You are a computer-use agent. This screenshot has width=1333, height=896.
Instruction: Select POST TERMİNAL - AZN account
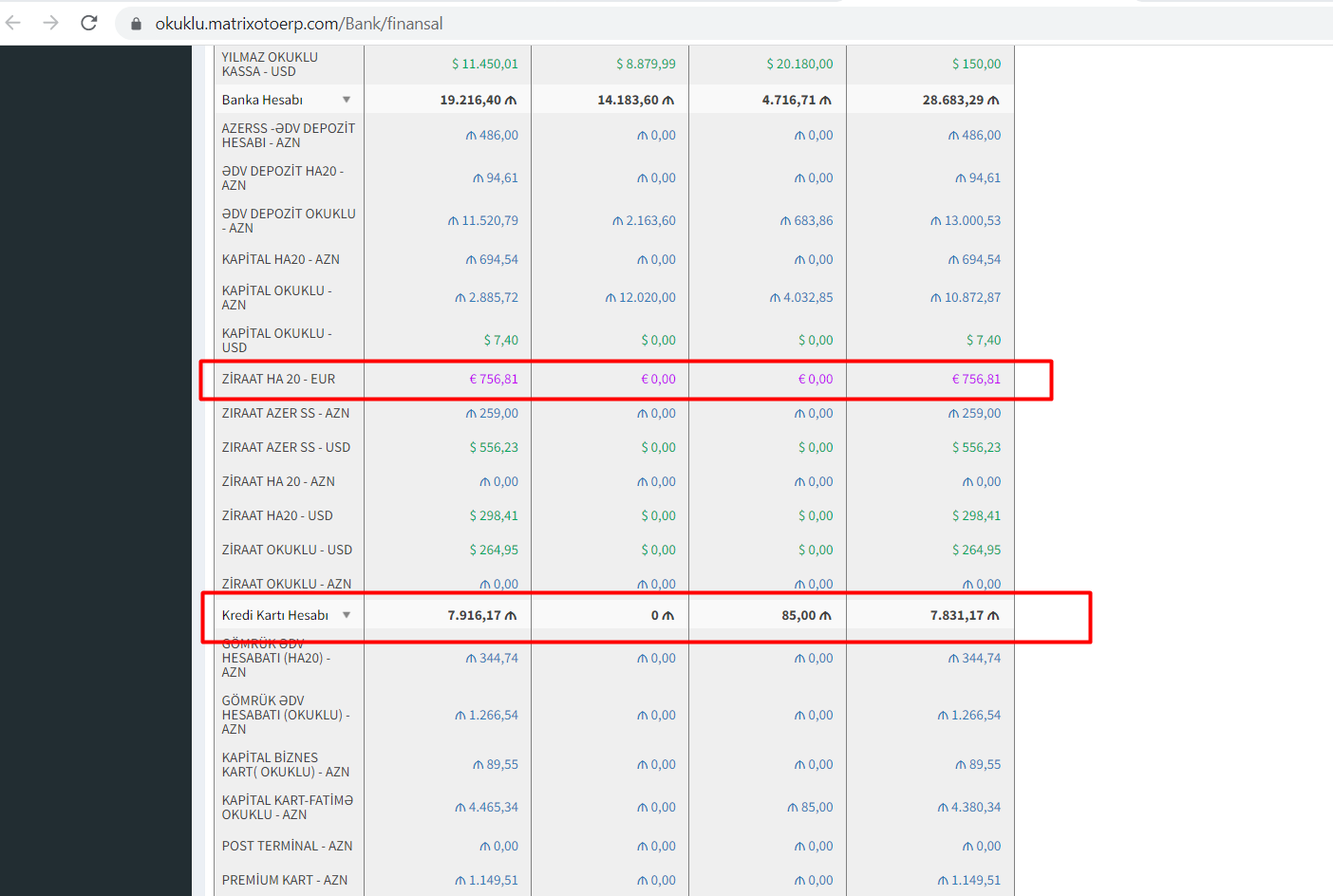[x=287, y=846]
